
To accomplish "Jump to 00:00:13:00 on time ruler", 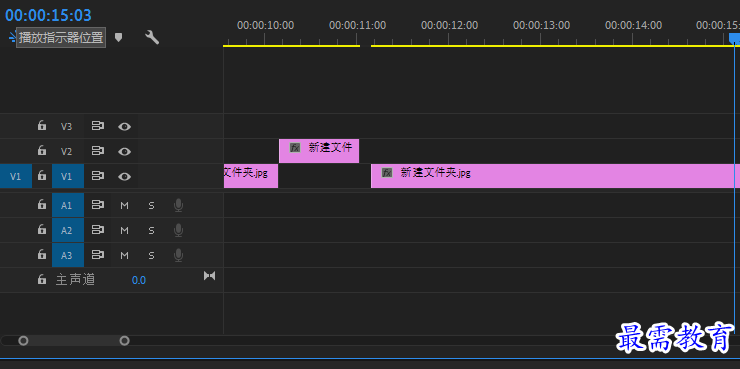I will (x=541, y=25).
